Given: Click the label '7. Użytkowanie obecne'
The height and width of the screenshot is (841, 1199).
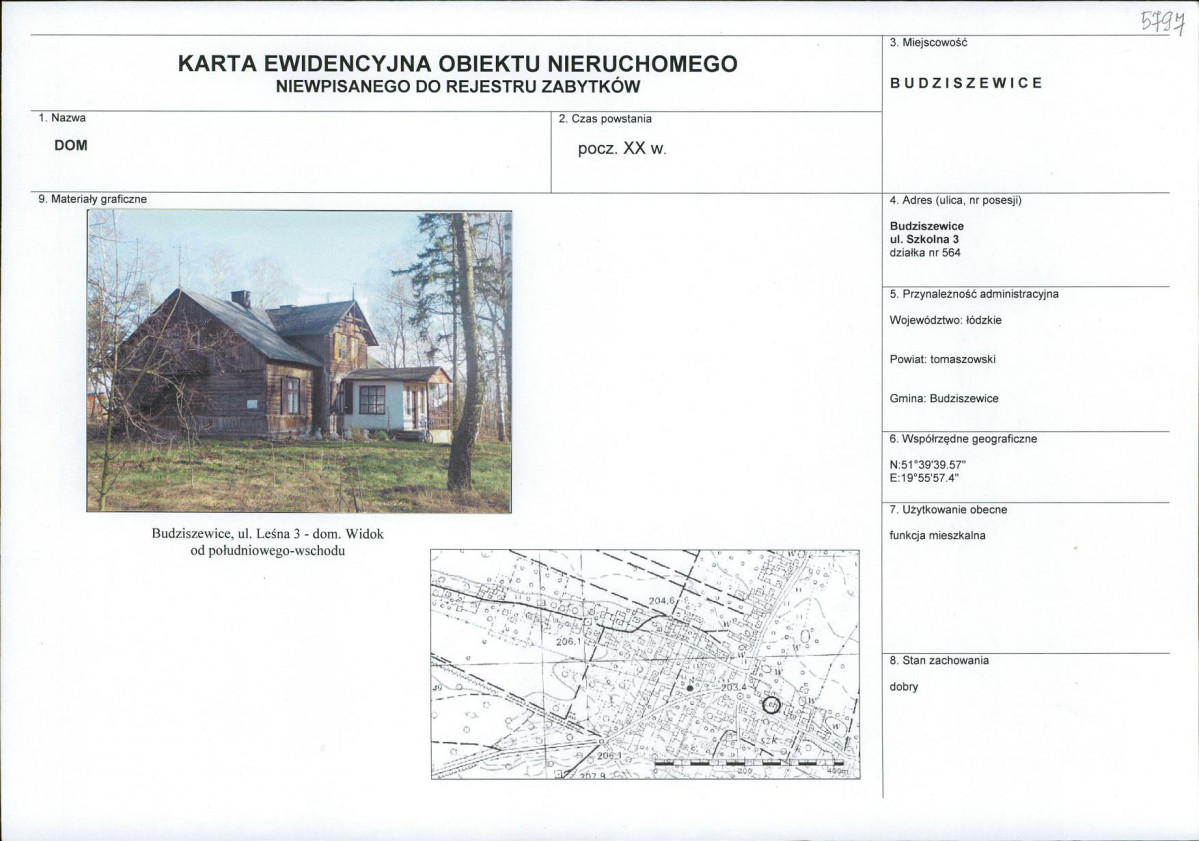Looking at the screenshot, I should tap(948, 509).
